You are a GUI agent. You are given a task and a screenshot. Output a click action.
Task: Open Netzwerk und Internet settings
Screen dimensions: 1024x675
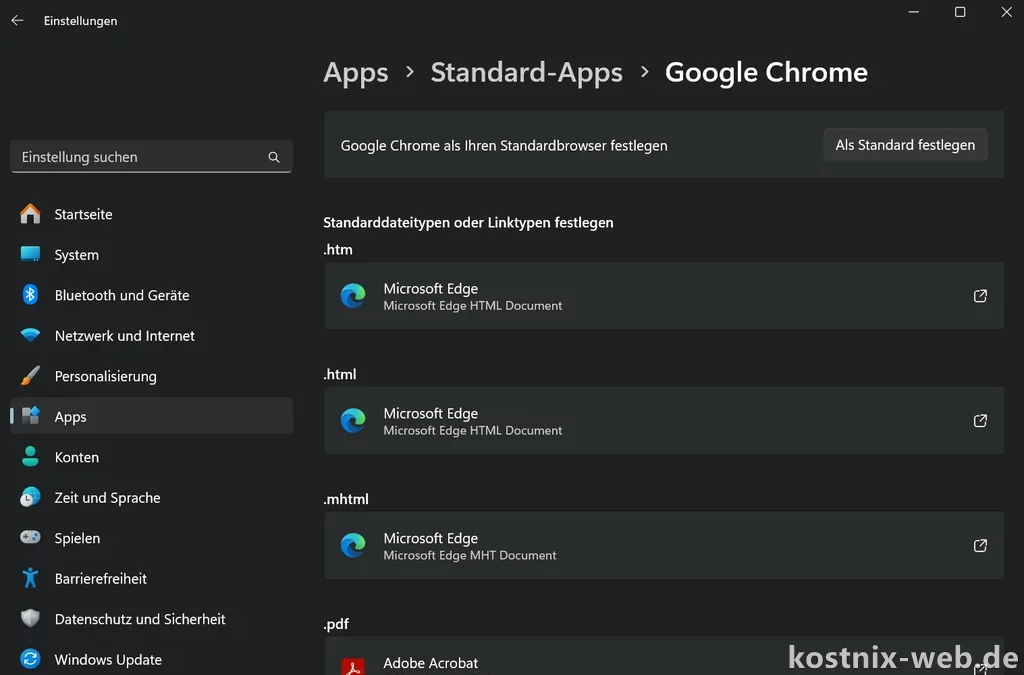tap(125, 335)
